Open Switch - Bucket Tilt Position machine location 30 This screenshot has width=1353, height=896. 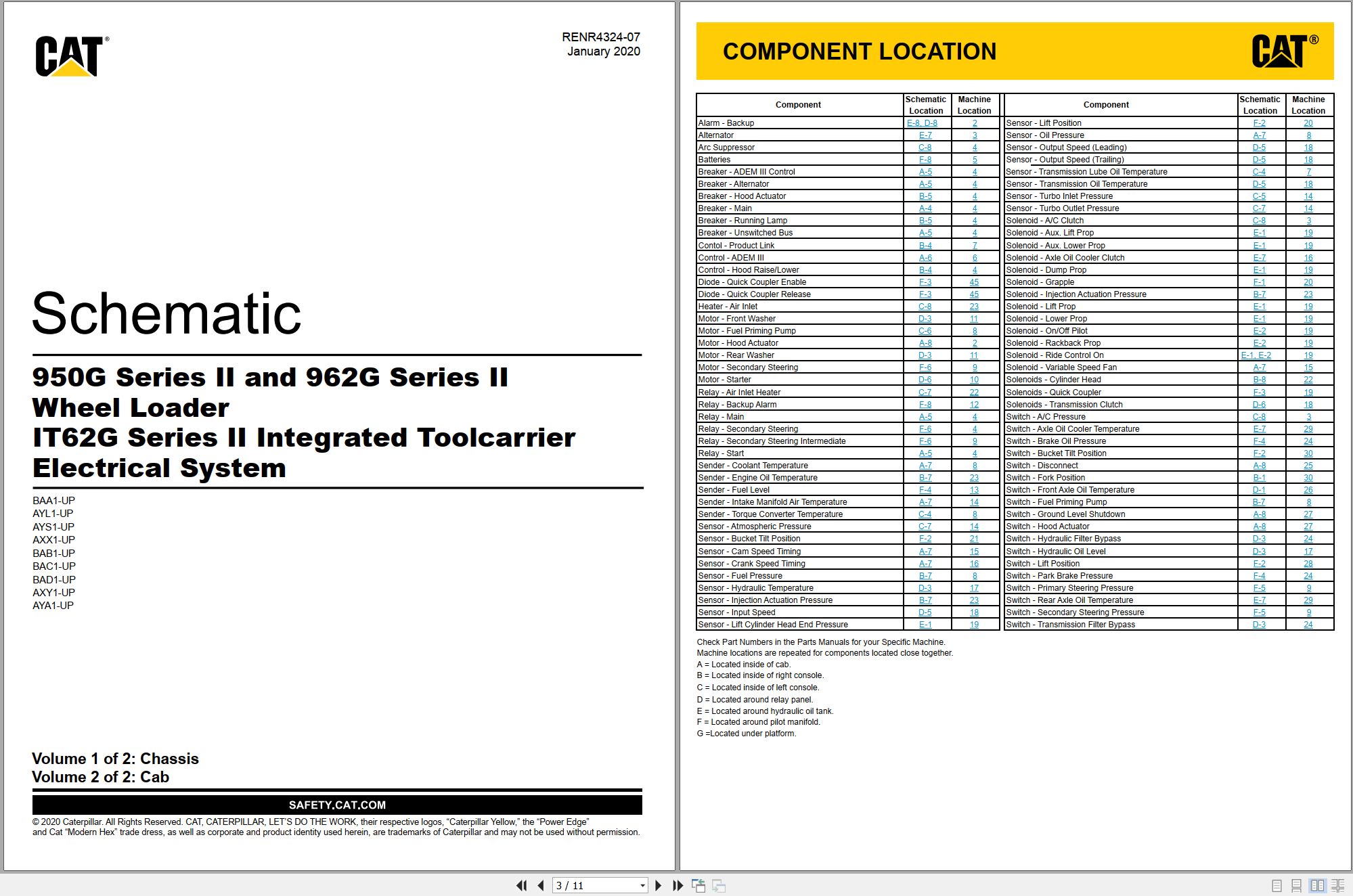(1308, 453)
